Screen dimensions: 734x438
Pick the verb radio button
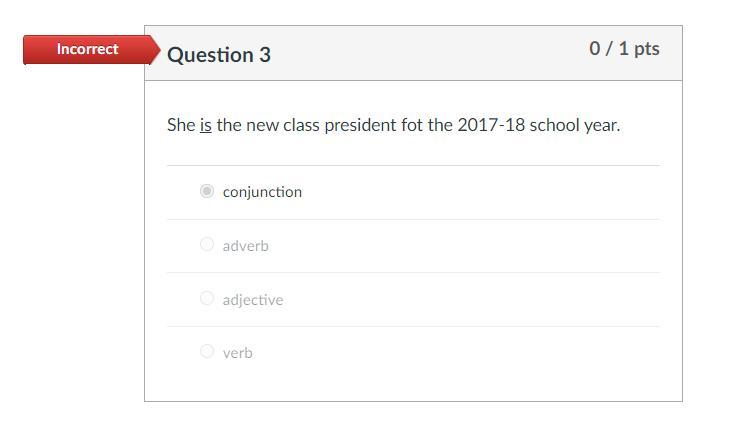click(x=207, y=351)
